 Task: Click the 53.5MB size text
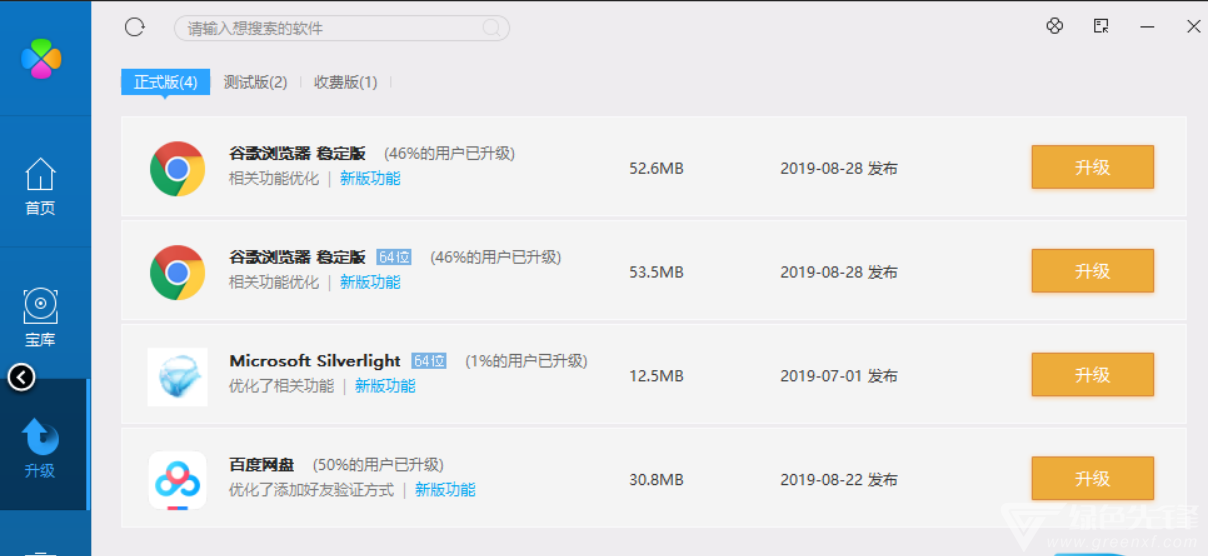[x=656, y=272]
